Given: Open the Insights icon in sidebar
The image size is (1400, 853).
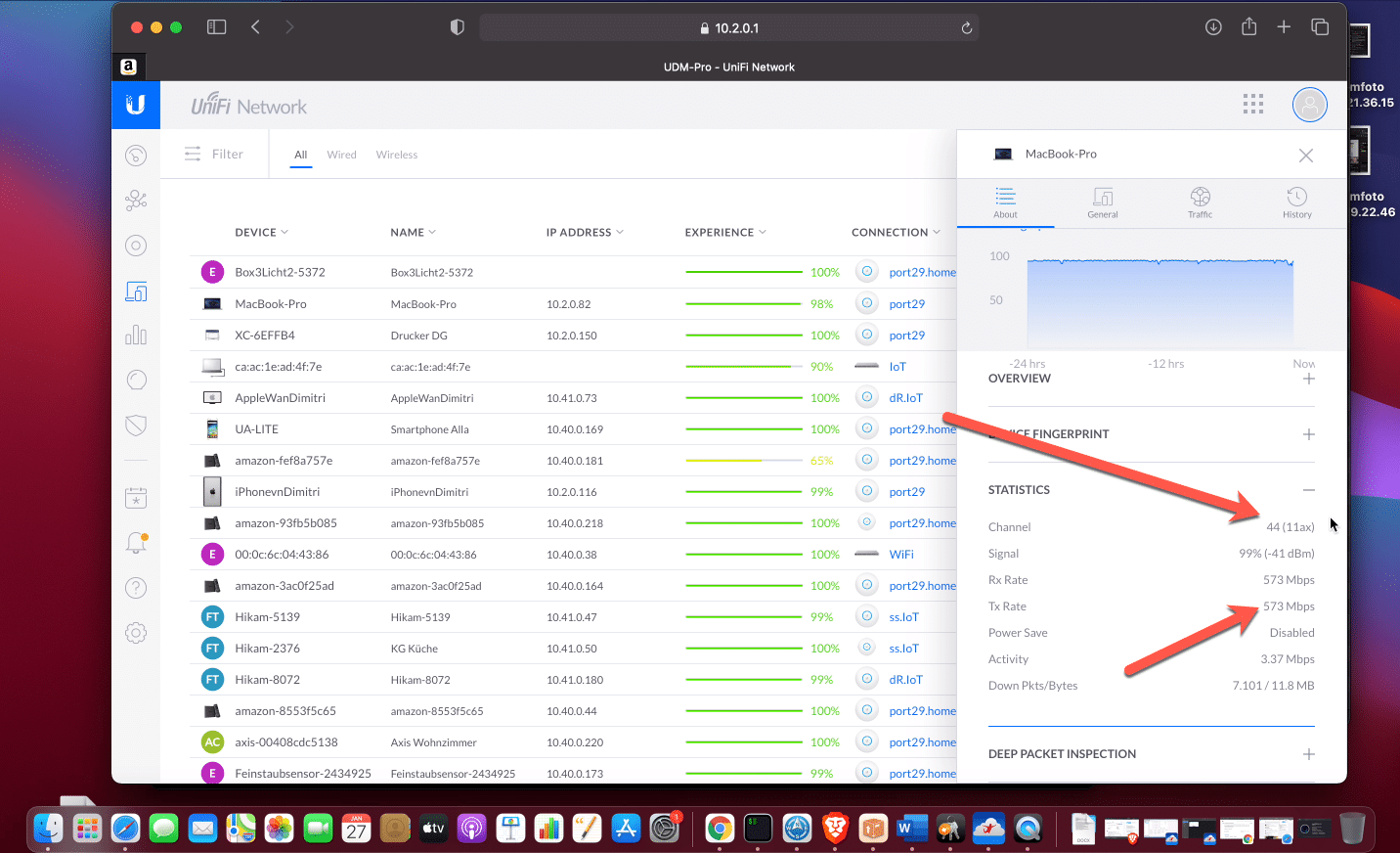Looking at the screenshot, I should [136, 380].
